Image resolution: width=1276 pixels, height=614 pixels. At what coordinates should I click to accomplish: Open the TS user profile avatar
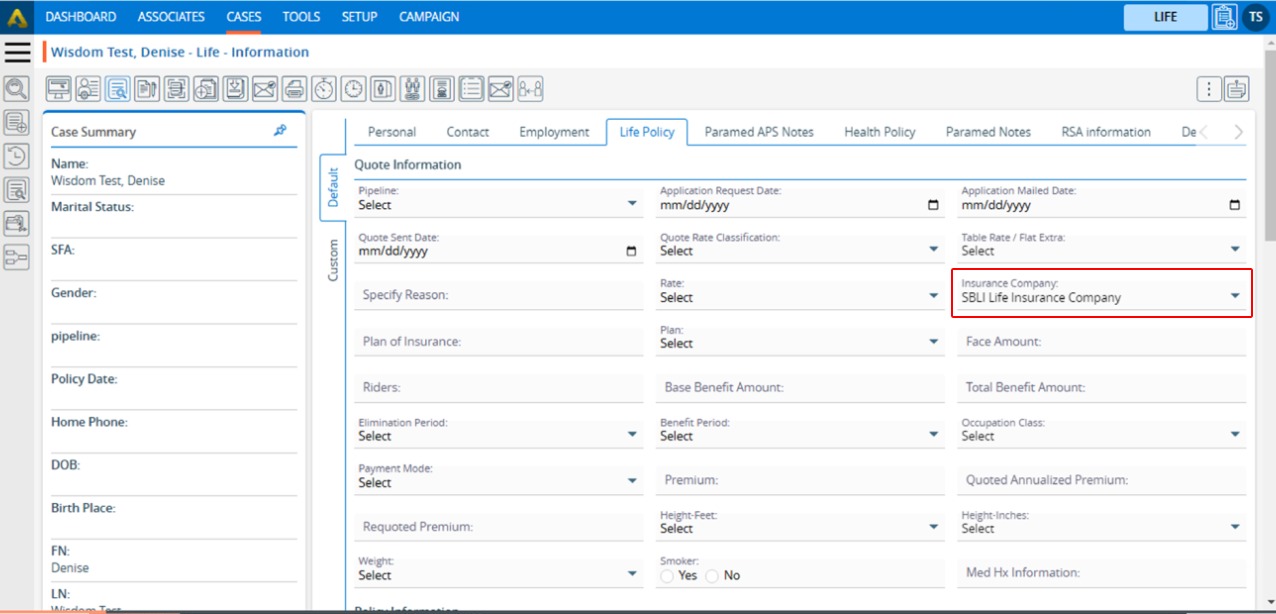[1256, 17]
